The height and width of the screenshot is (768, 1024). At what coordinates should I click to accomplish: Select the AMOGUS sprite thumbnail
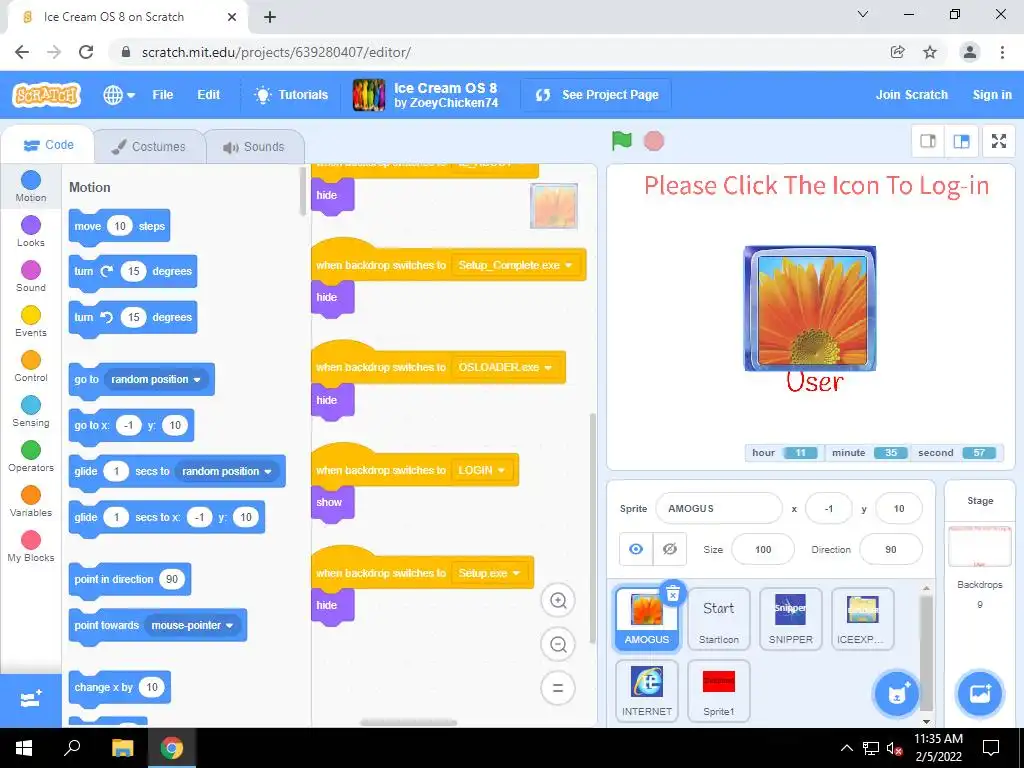(647, 619)
